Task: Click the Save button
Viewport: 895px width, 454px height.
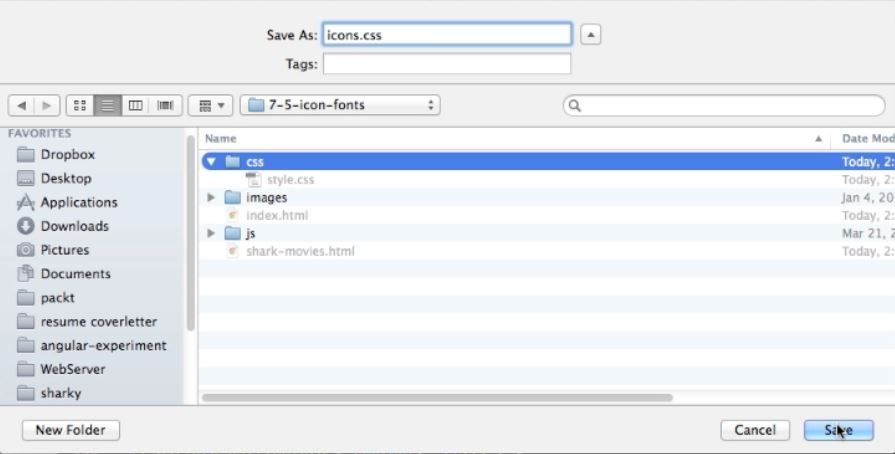Action: 838,430
